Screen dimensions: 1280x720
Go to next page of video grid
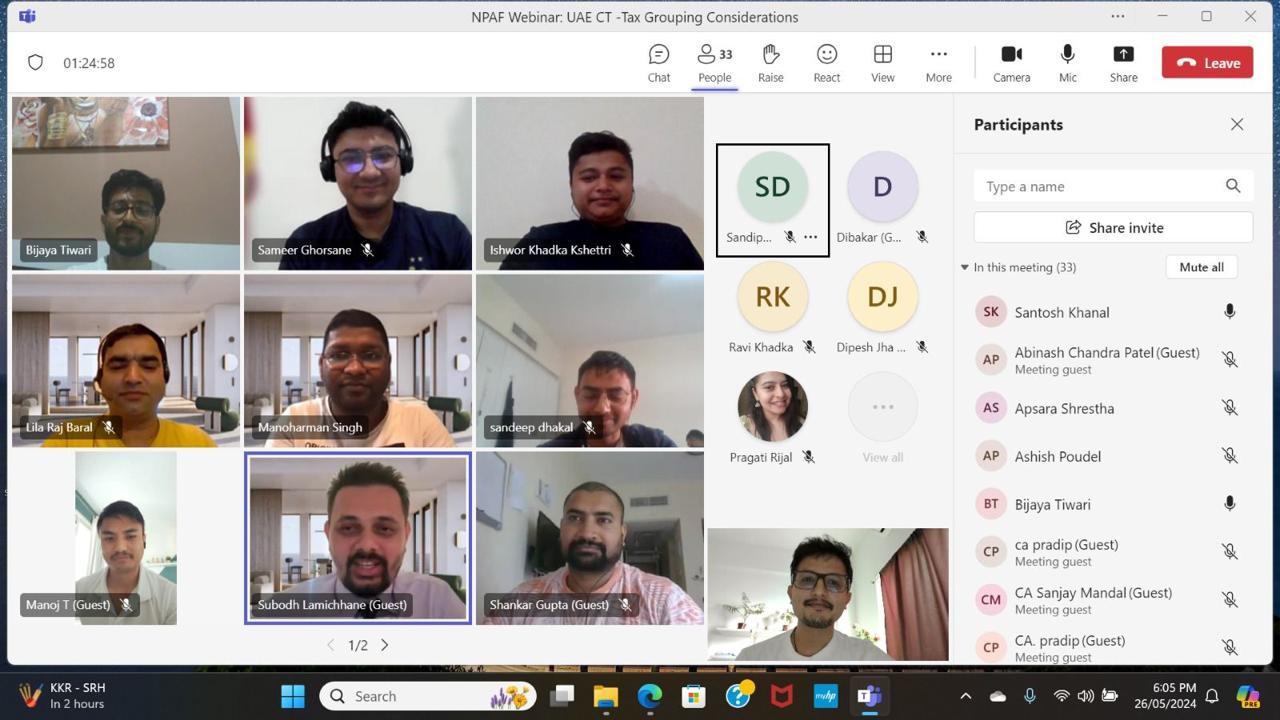pyautogui.click(x=385, y=645)
